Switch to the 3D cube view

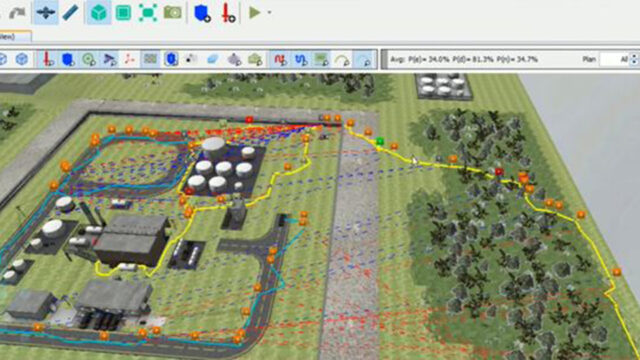click(x=98, y=13)
